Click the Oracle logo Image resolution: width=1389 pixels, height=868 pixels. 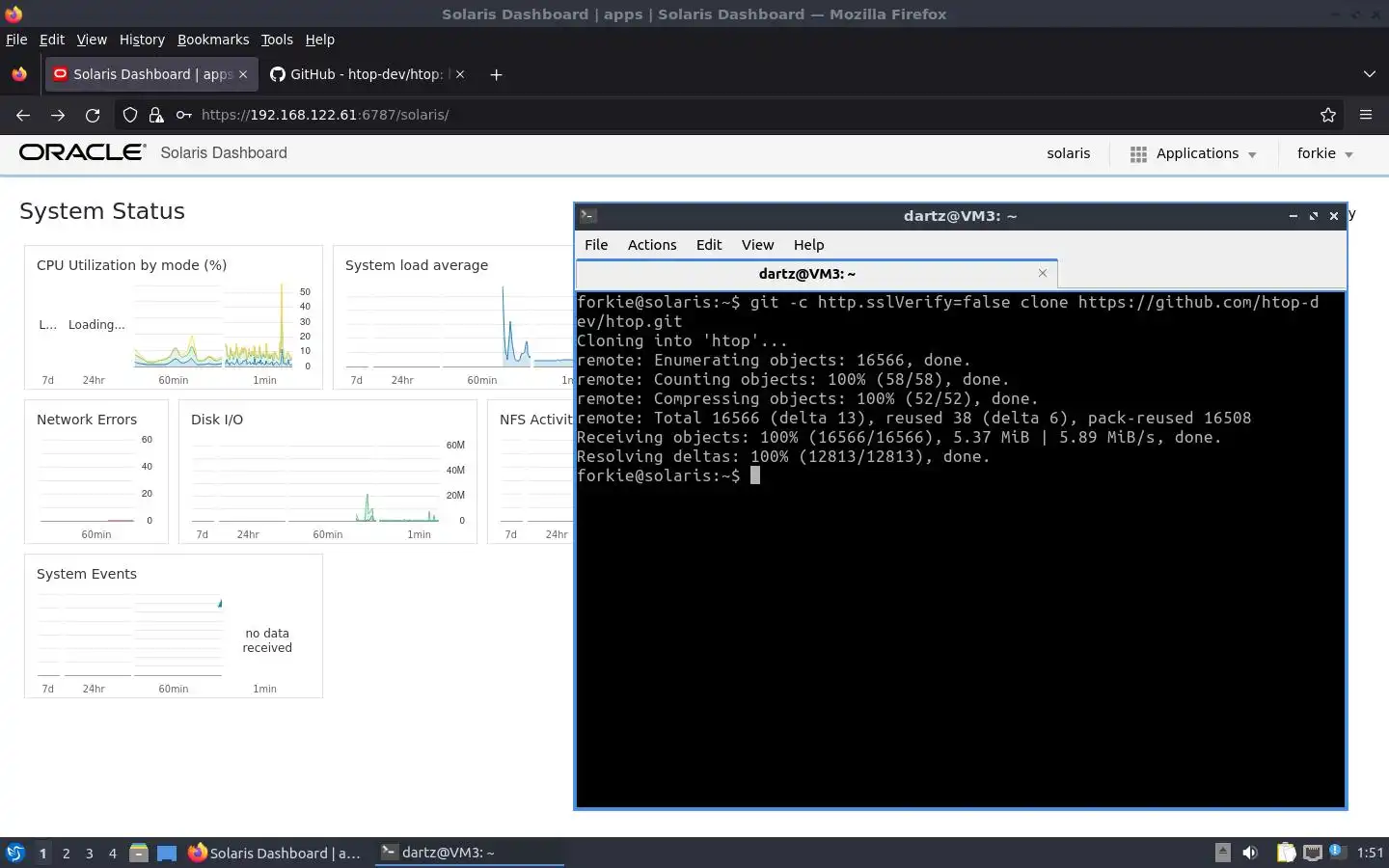pos(83,152)
